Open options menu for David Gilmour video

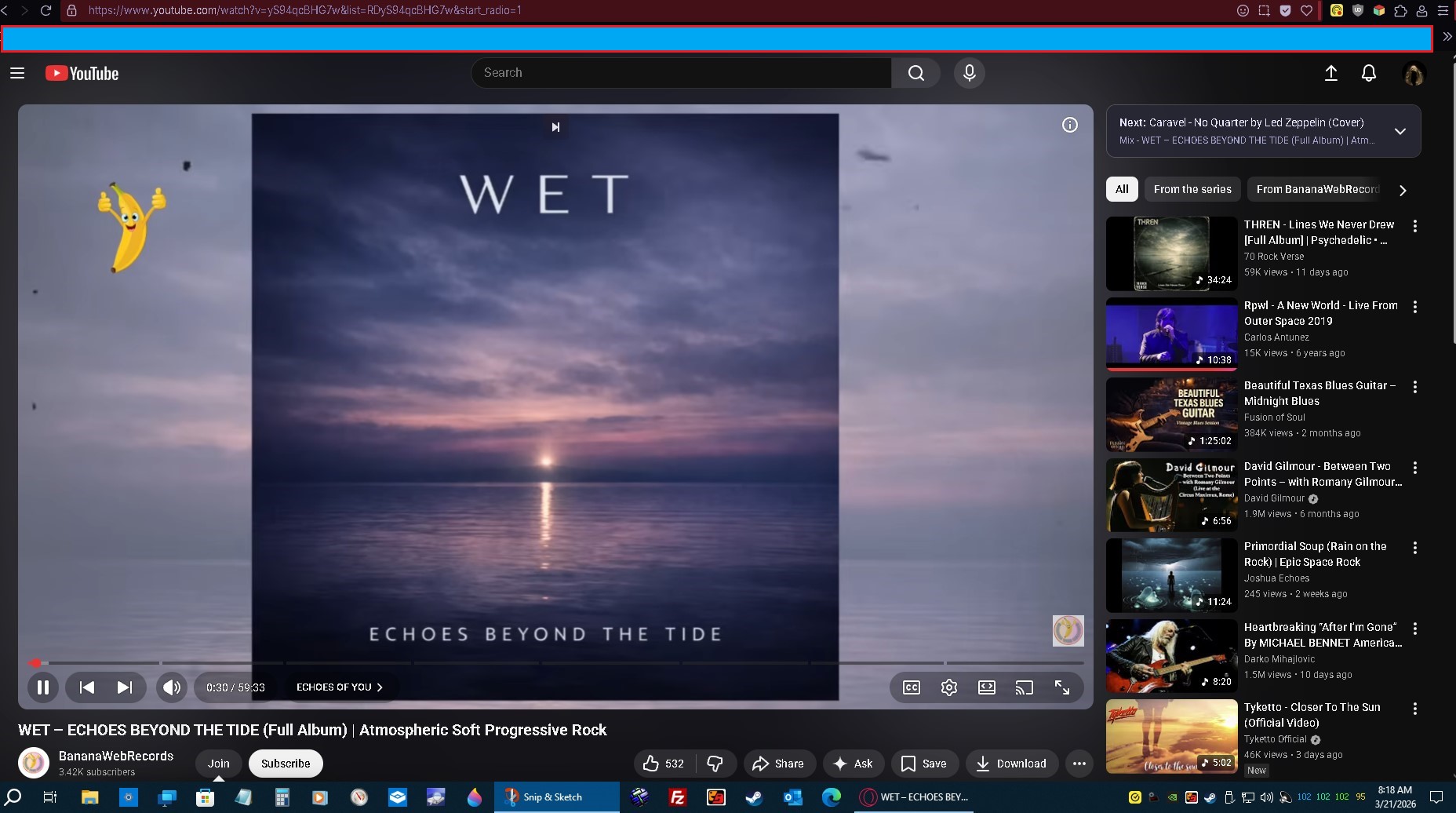1415,468
